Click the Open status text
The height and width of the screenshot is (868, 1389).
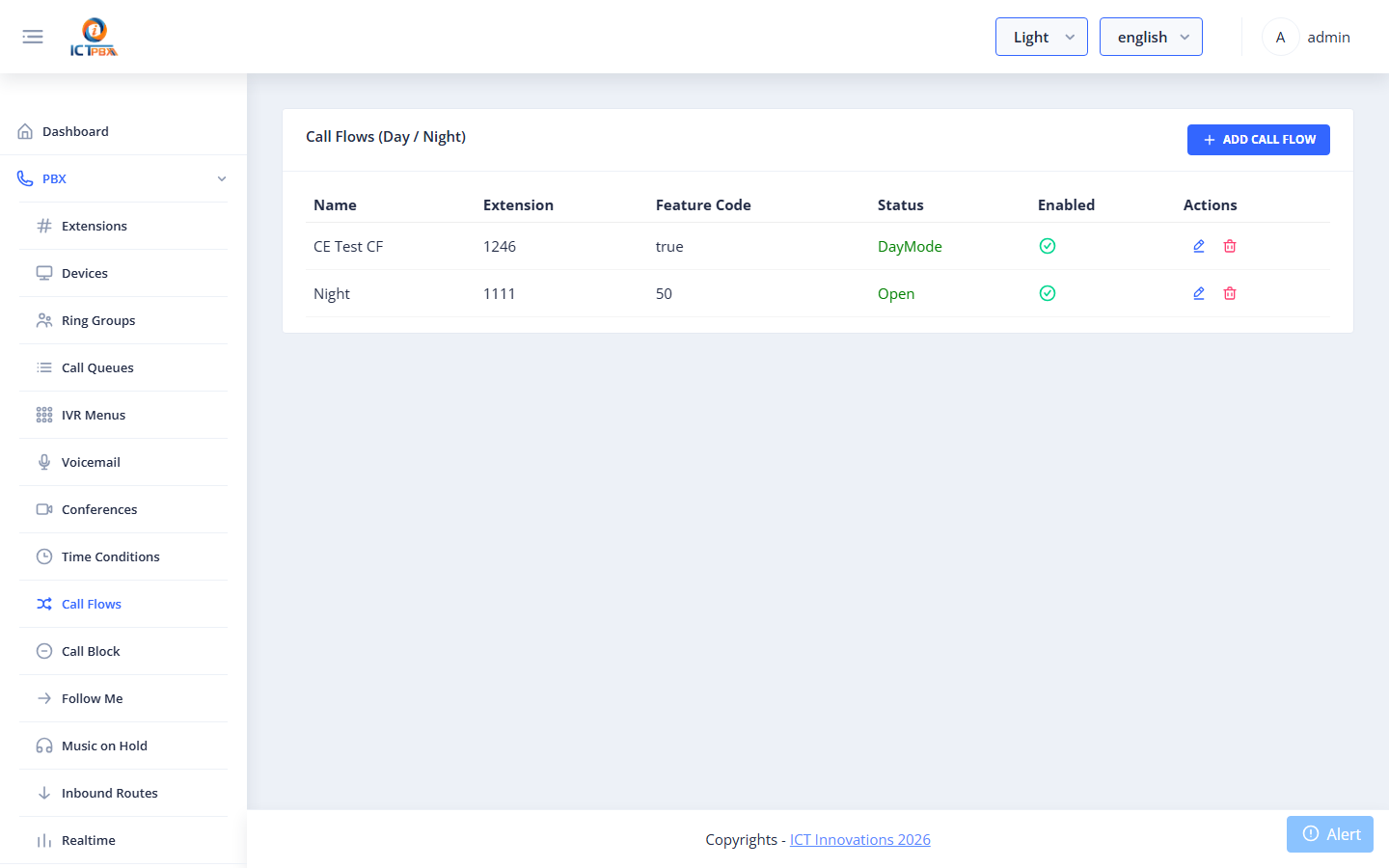[x=896, y=293]
